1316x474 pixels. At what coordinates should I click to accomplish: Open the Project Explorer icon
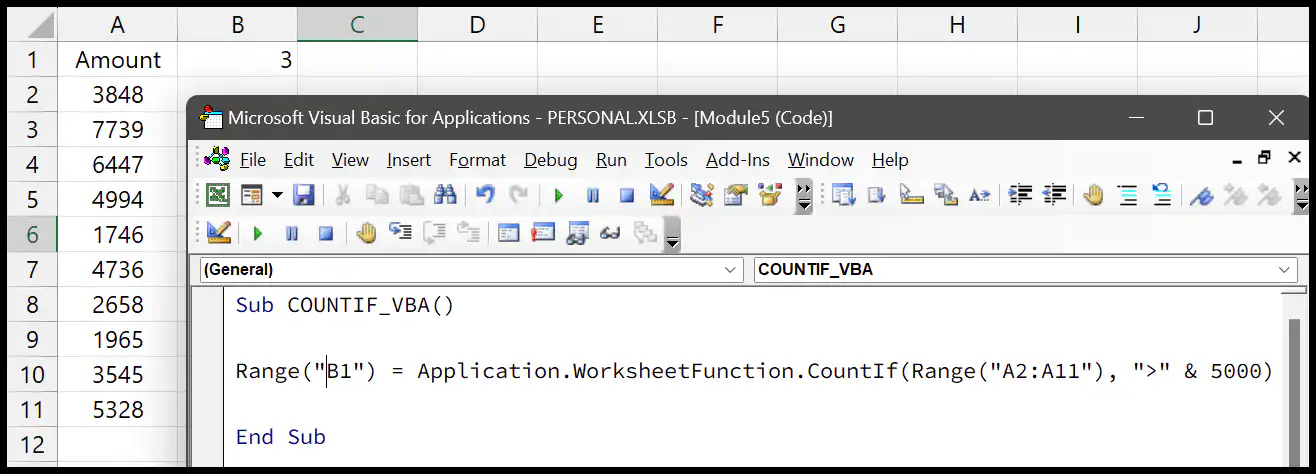702,196
